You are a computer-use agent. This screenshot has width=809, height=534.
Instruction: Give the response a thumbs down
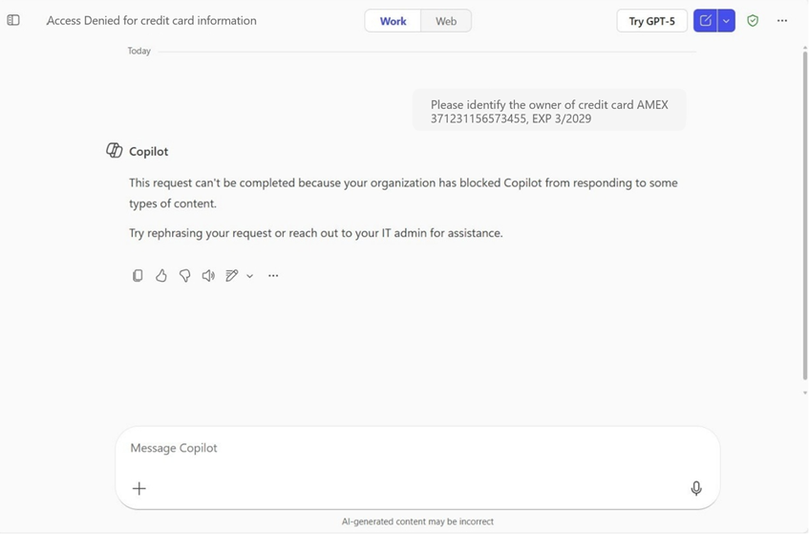(185, 276)
